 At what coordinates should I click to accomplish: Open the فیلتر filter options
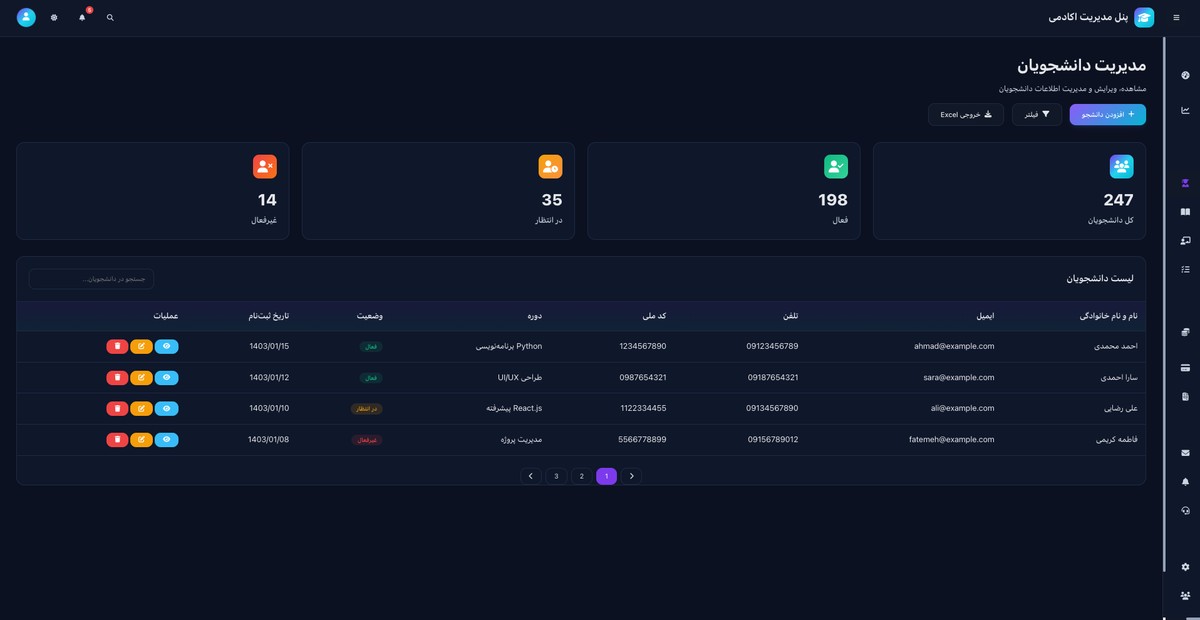point(1037,115)
